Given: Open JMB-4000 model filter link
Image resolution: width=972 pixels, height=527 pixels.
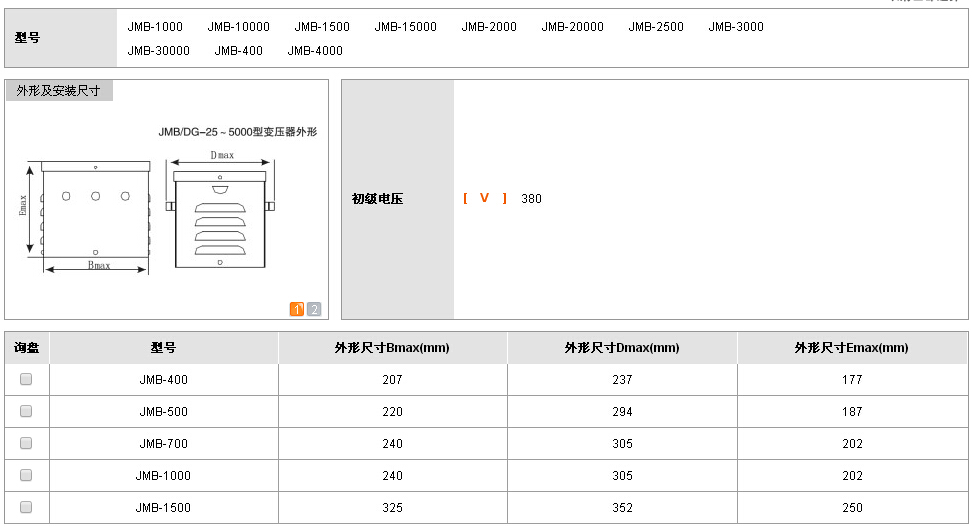Looking at the screenshot, I should [315, 51].
